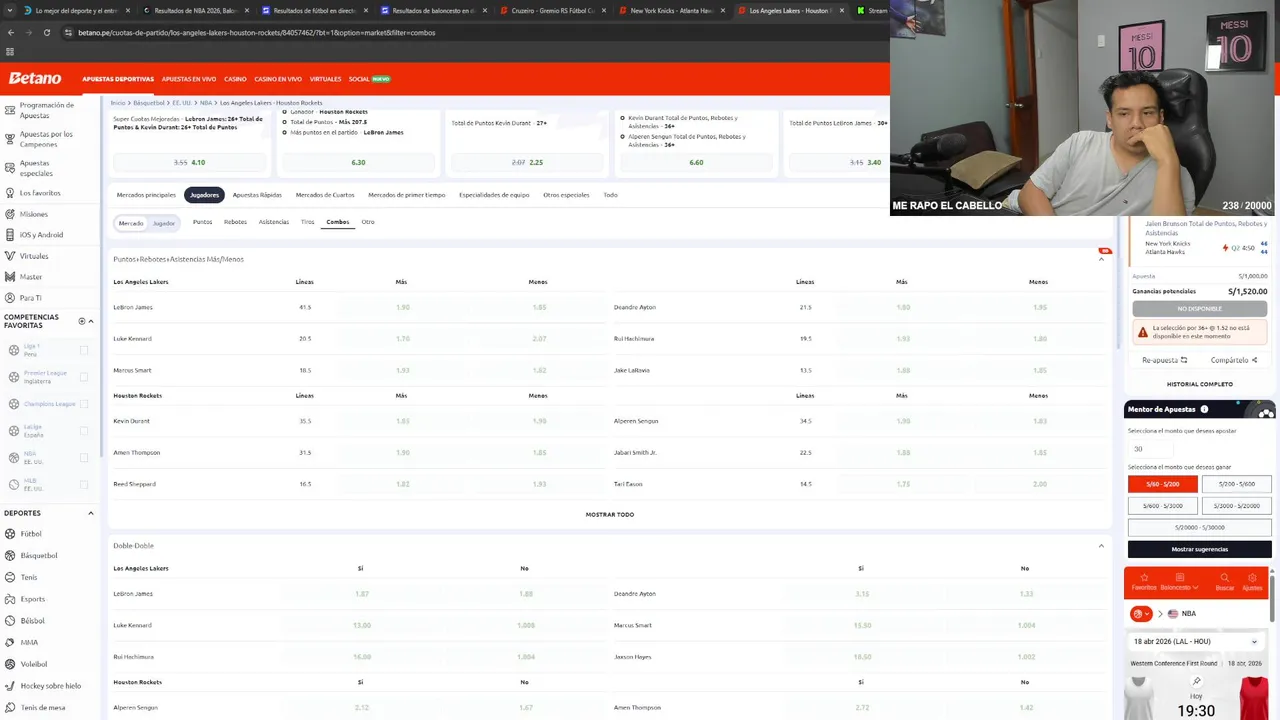Click Compártelo share button
Screen dimensions: 1280x720
click(1234, 360)
